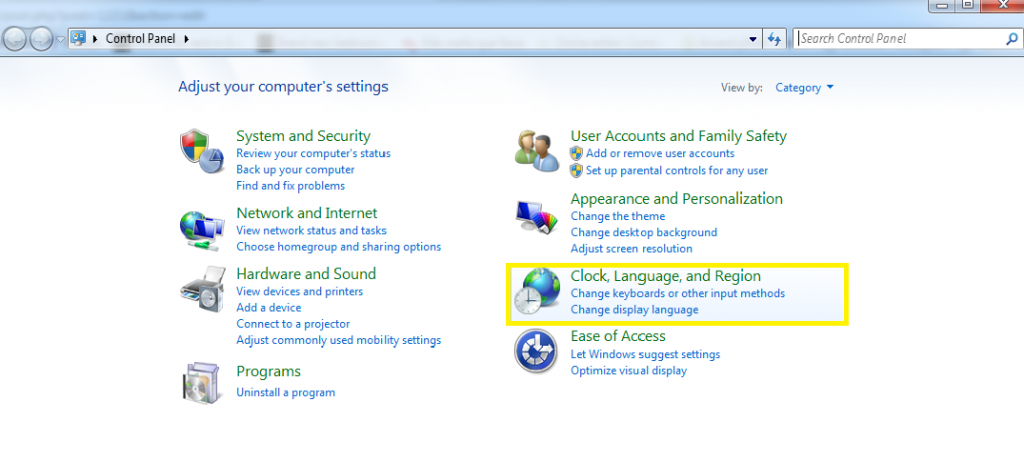The width and height of the screenshot is (1024, 462).
Task: Open Uninstall a program link
Action: [285, 393]
